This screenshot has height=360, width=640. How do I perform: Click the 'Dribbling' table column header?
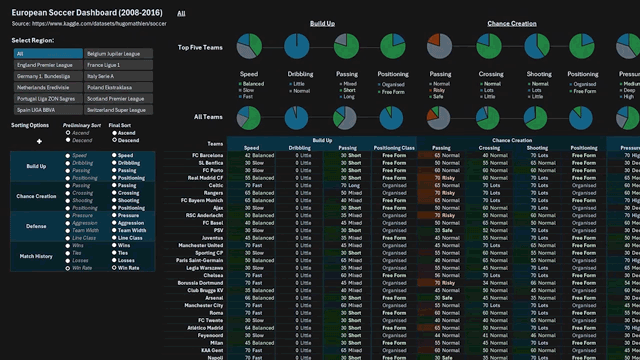(300, 148)
